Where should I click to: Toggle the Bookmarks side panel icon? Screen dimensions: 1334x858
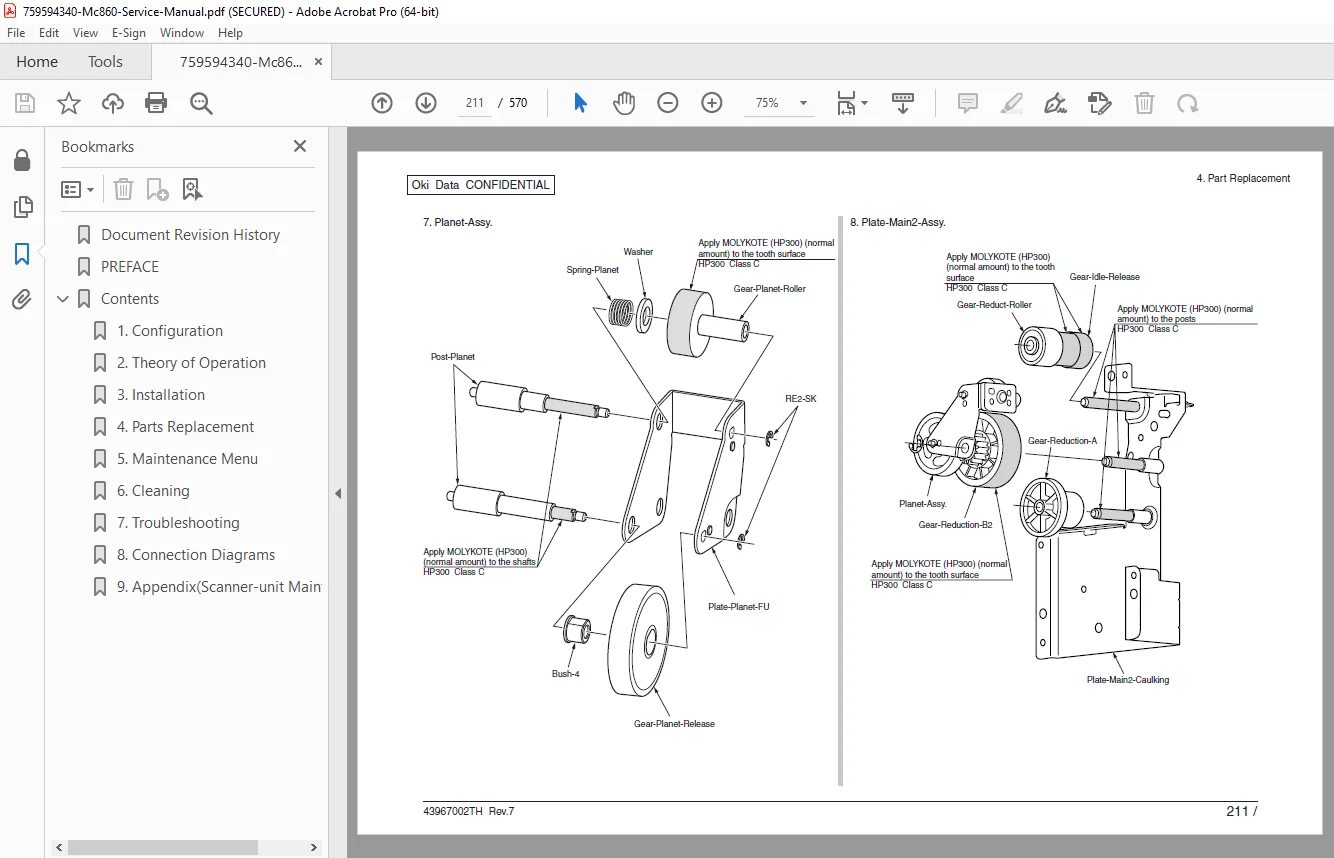22,253
